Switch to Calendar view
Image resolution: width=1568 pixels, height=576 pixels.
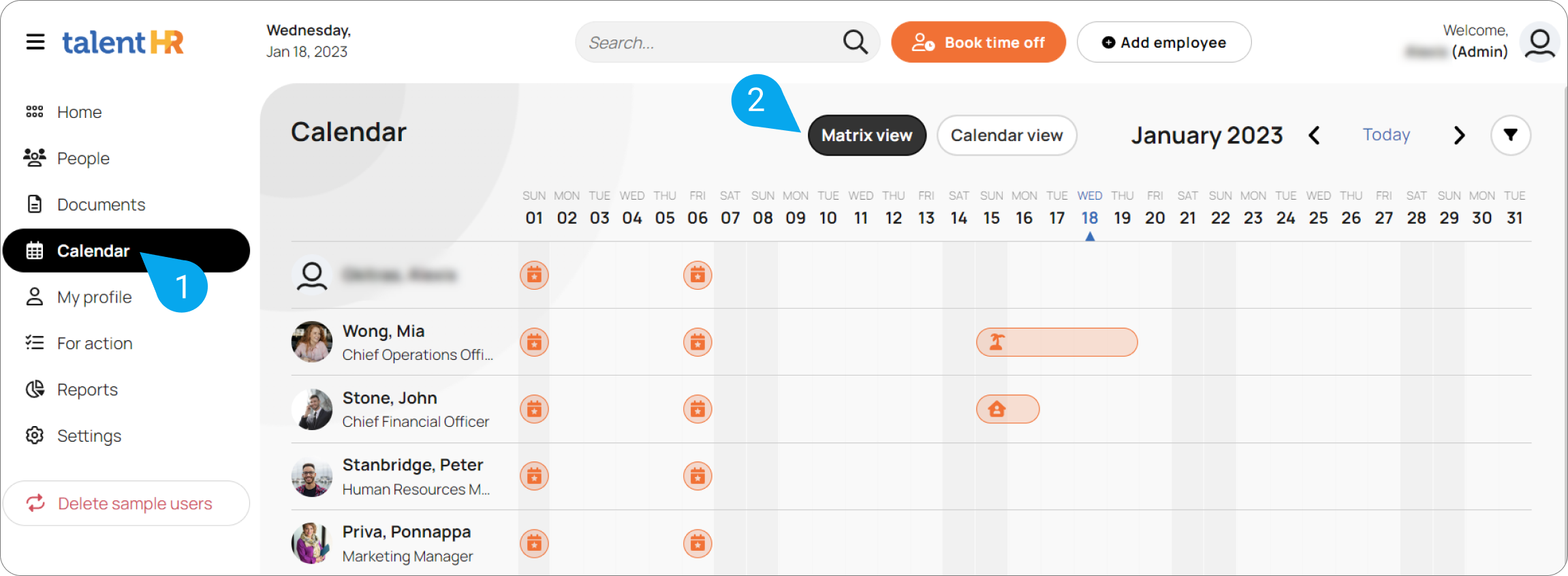click(x=1006, y=135)
